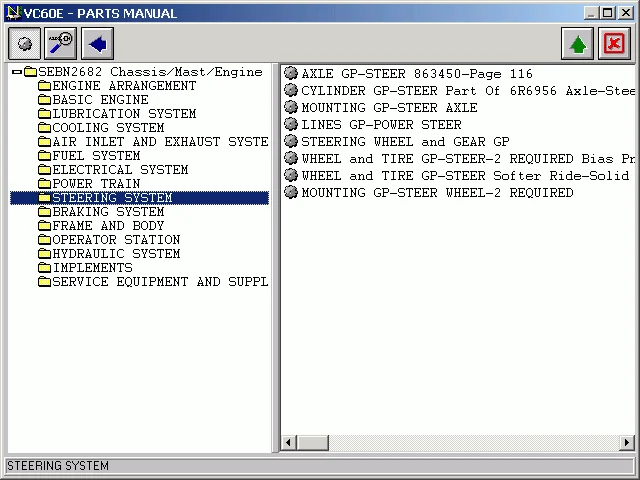Open the POWER TRAIN folder icon
Screen dimensions: 640x480
click(x=44, y=184)
